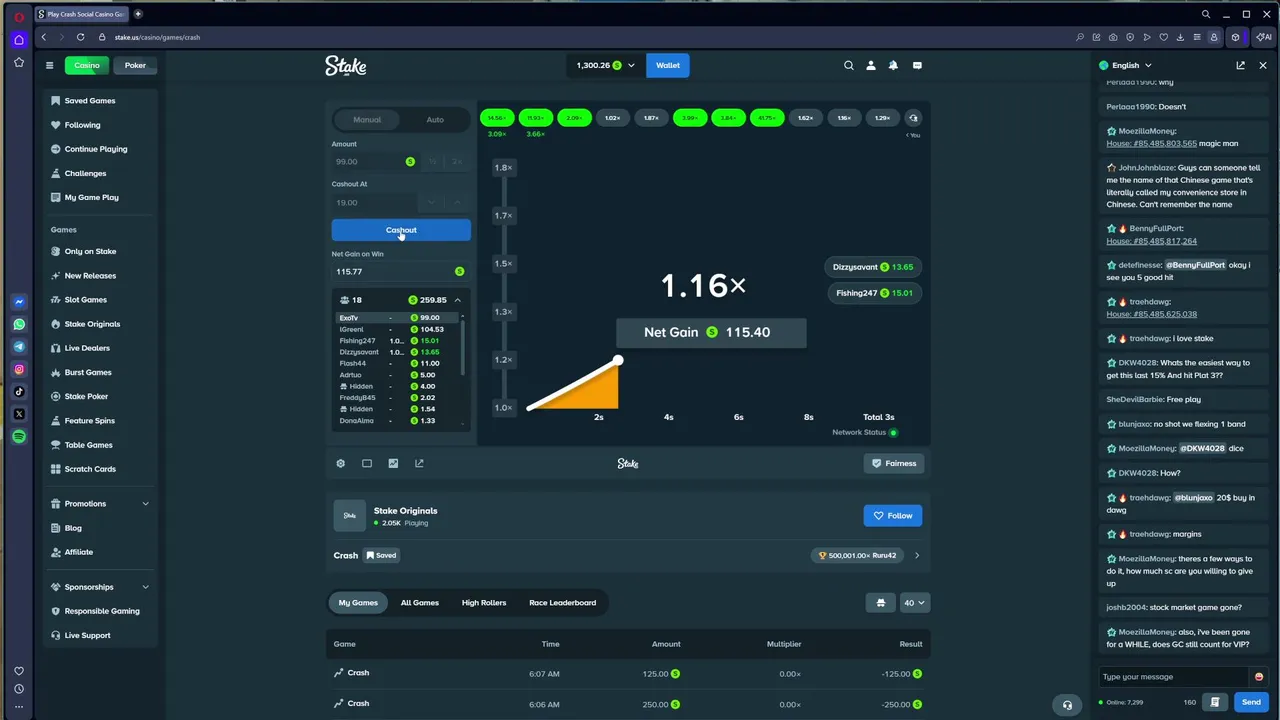Double the bet amount with 2×
The width and height of the screenshot is (1280, 720).
tap(457, 161)
